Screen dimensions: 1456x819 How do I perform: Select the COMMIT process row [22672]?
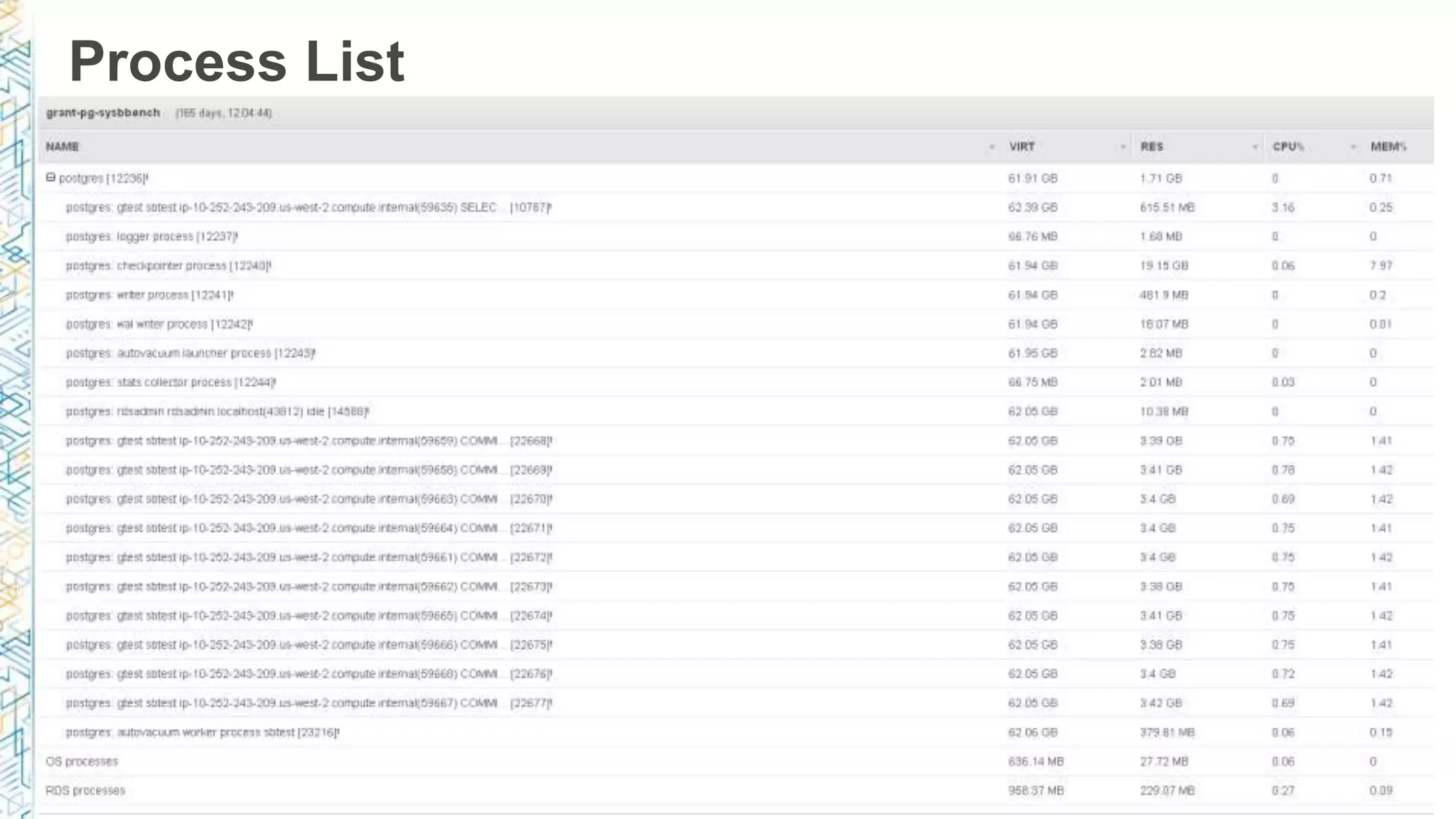[x=737, y=557]
